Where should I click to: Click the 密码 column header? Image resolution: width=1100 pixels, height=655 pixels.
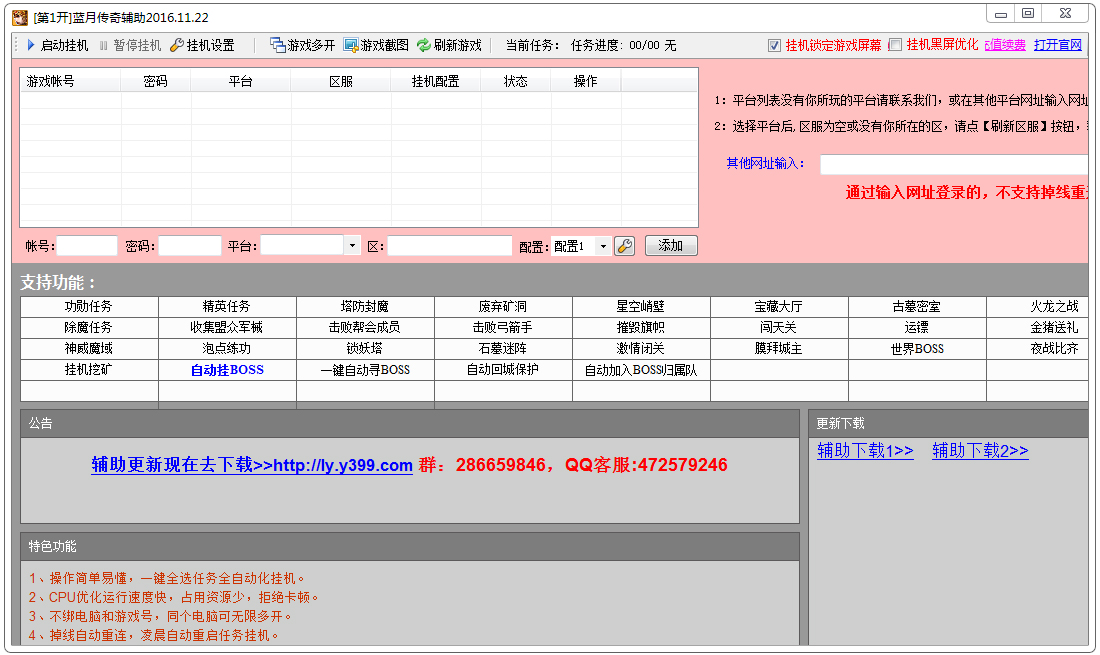[x=156, y=81]
